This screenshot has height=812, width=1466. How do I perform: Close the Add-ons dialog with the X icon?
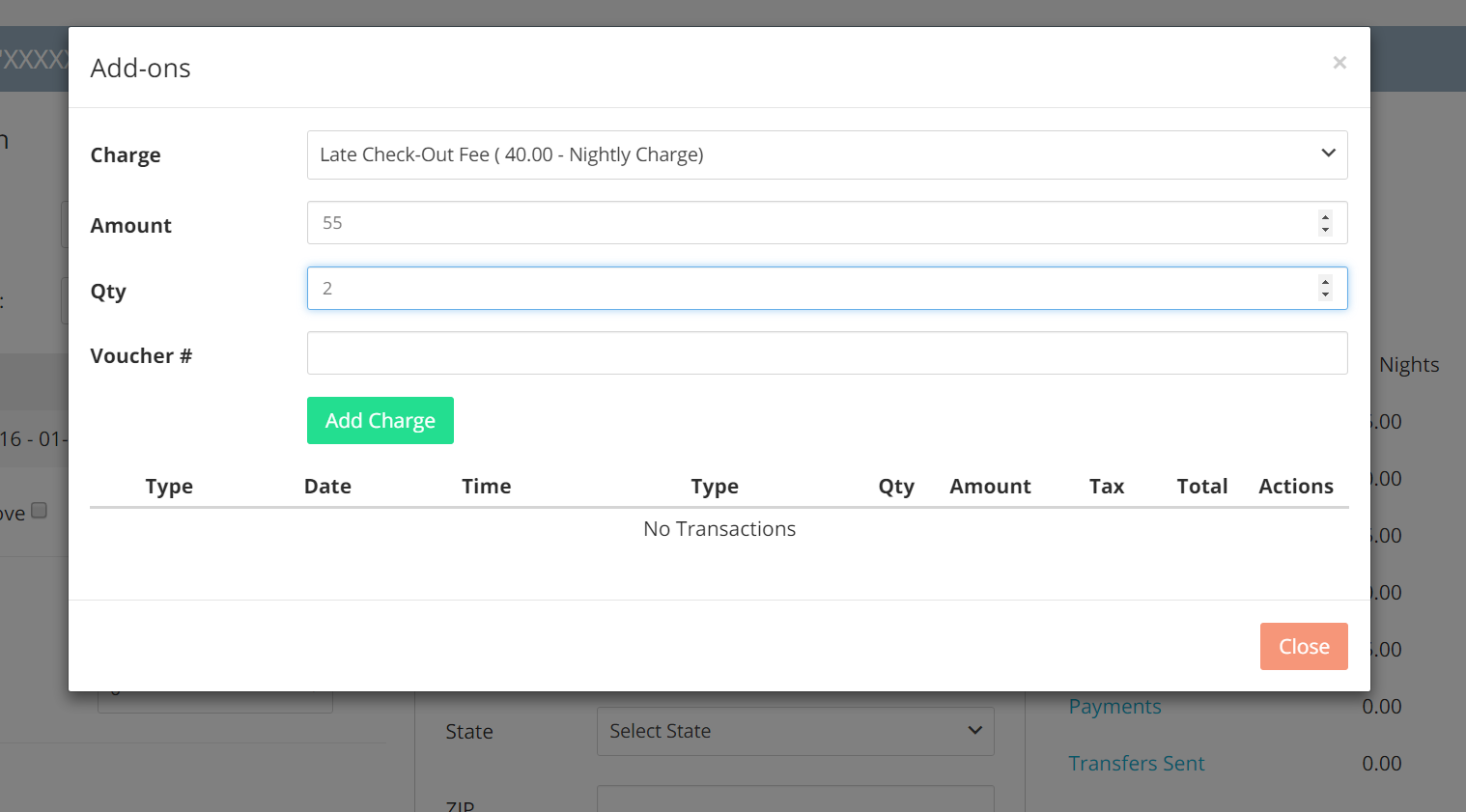tap(1339, 63)
